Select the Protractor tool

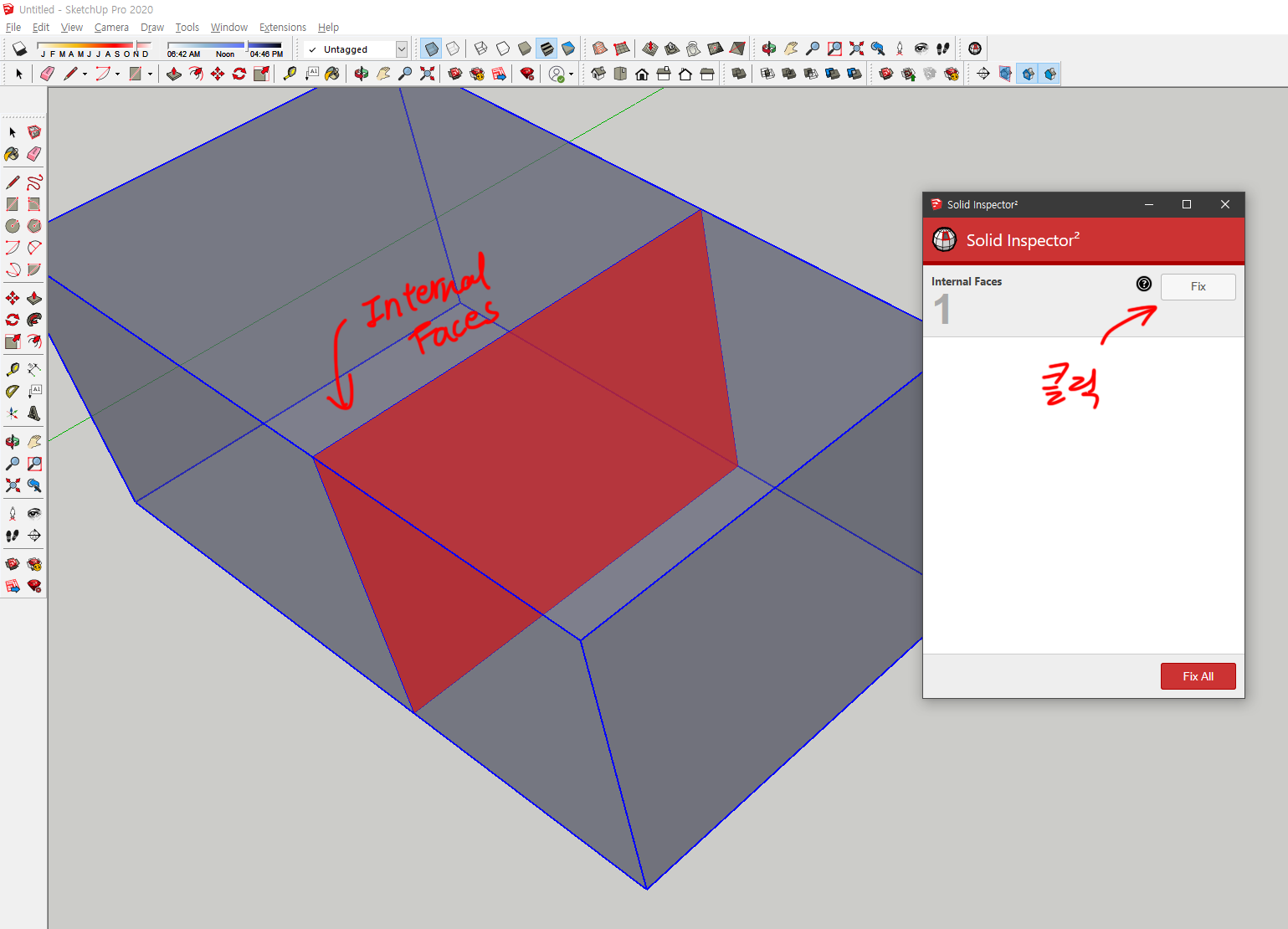pyautogui.click(x=13, y=391)
